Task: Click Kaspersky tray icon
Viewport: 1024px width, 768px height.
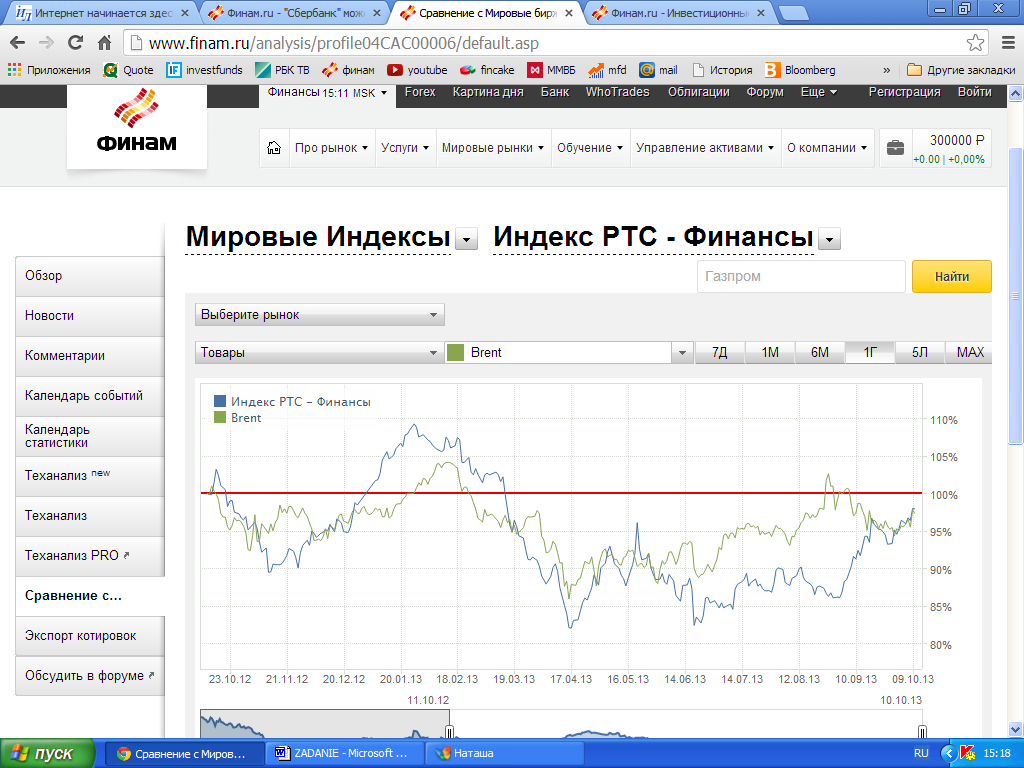Action: pos(968,753)
